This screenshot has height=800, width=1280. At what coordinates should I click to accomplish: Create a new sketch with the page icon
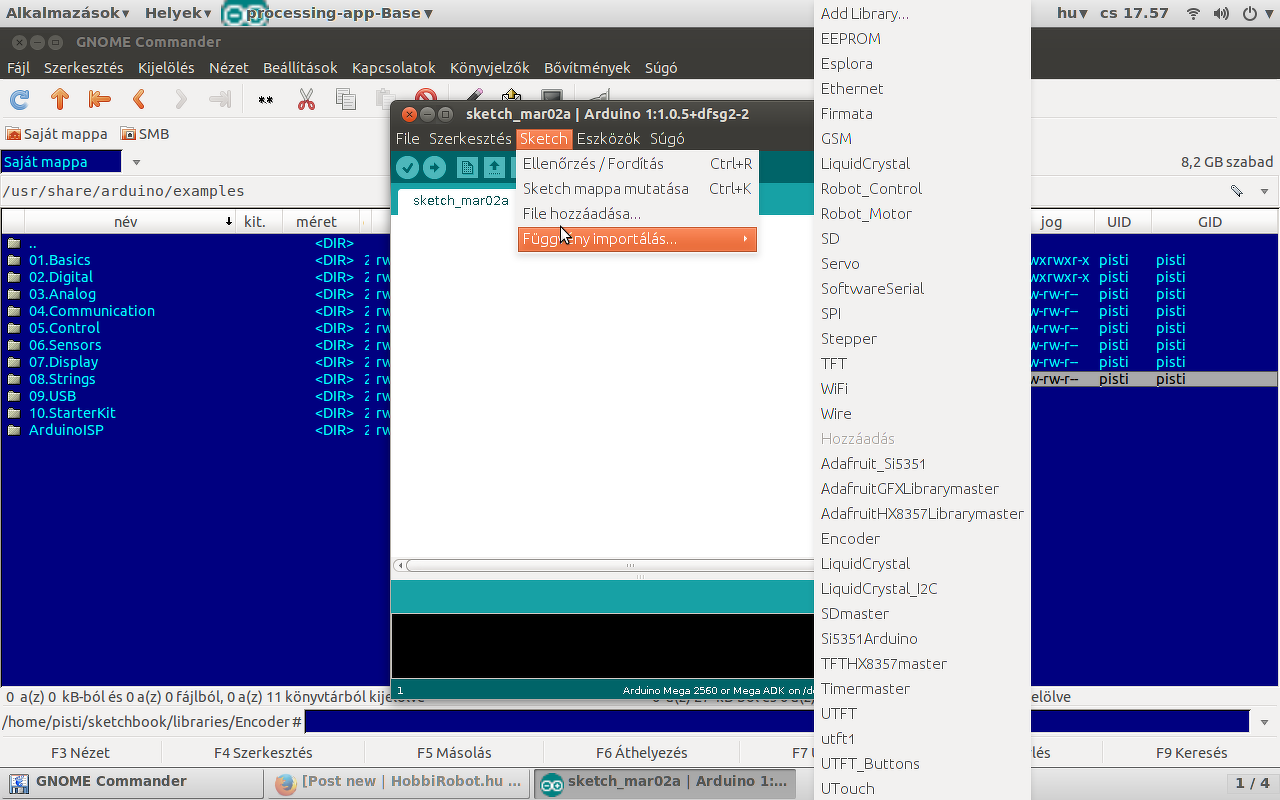[x=467, y=167]
